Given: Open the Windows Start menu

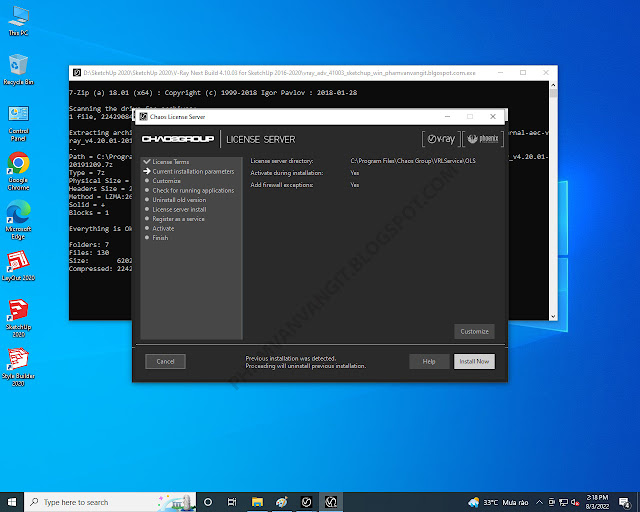Looking at the screenshot, I should click(x=12, y=502).
